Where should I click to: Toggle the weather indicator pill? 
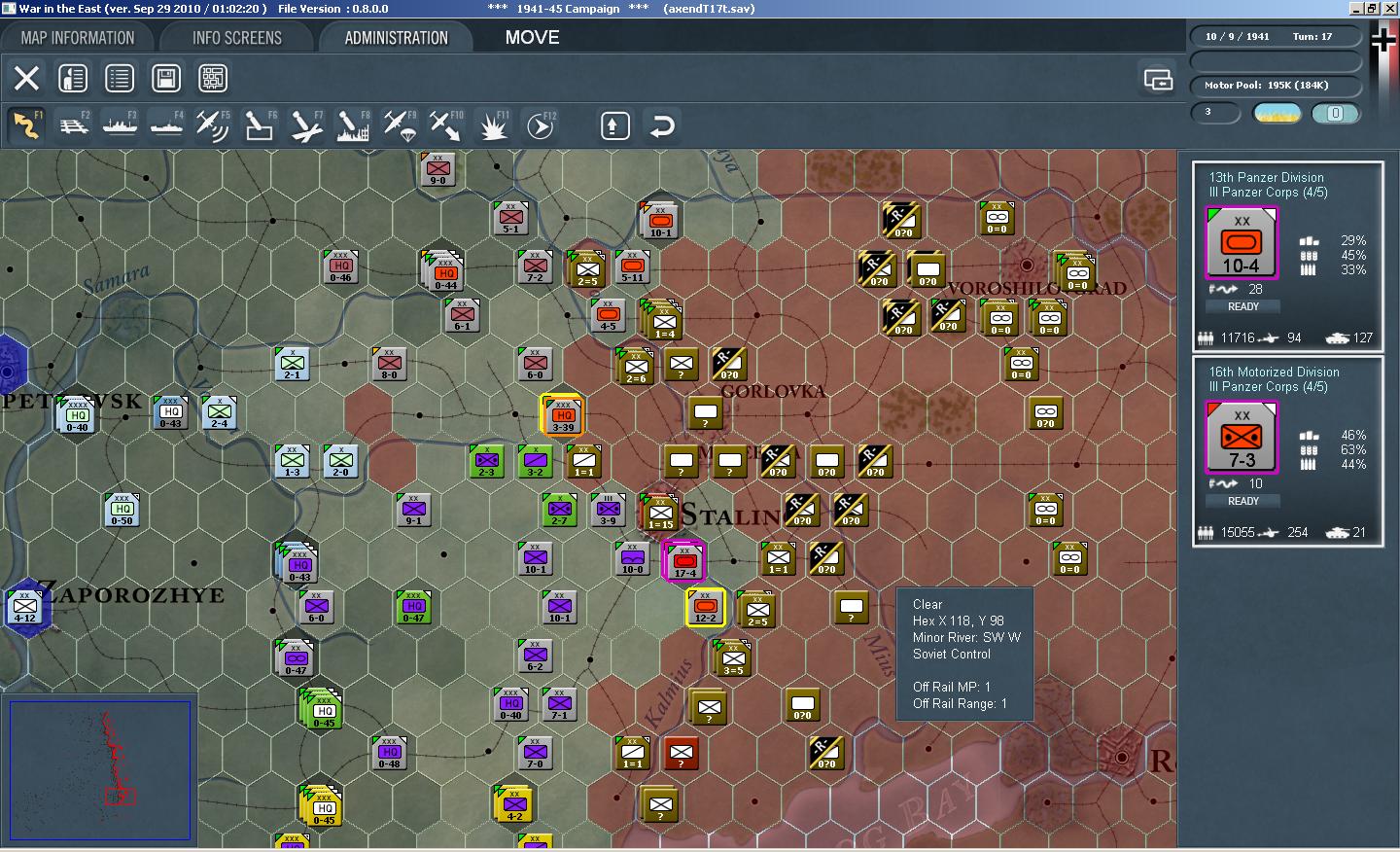(1277, 114)
